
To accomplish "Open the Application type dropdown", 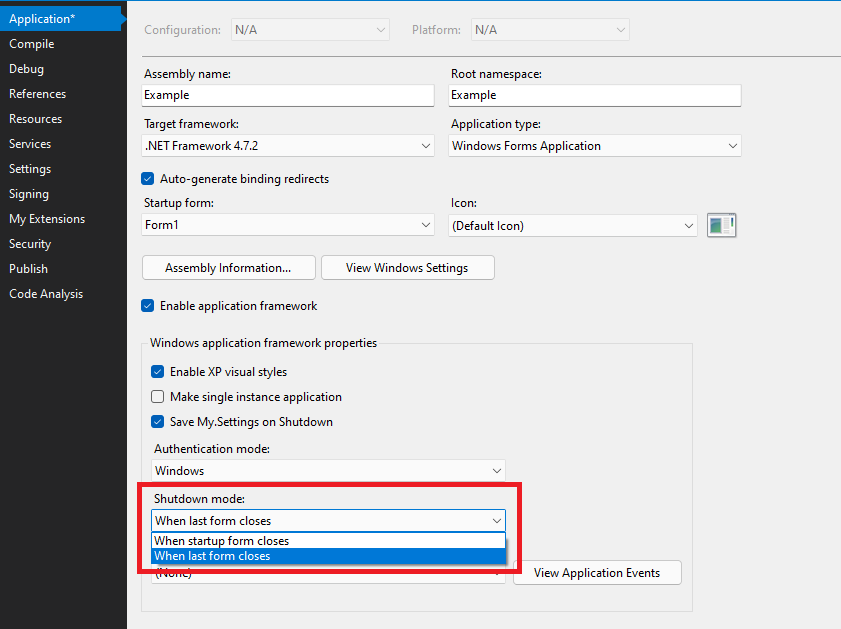I will [x=595, y=146].
